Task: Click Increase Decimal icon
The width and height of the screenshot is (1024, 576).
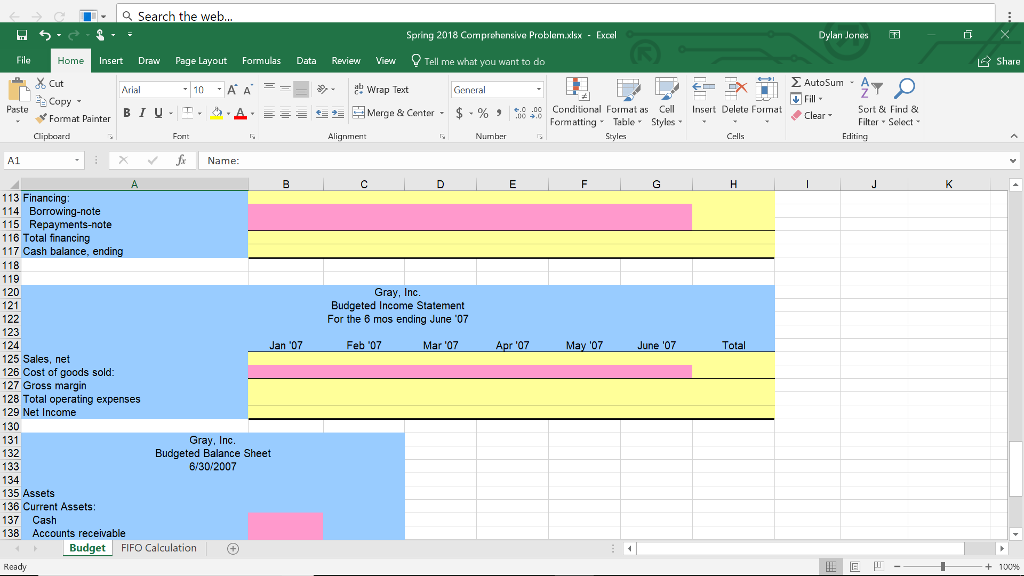Action: [x=520, y=113]
